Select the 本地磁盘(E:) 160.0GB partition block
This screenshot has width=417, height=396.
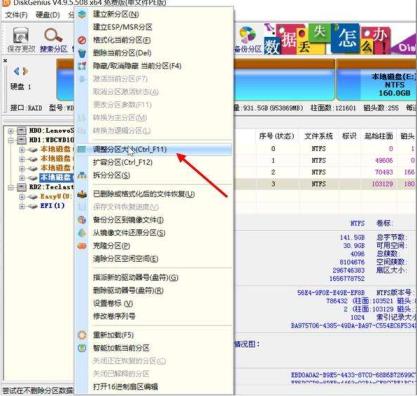(377, 80)
